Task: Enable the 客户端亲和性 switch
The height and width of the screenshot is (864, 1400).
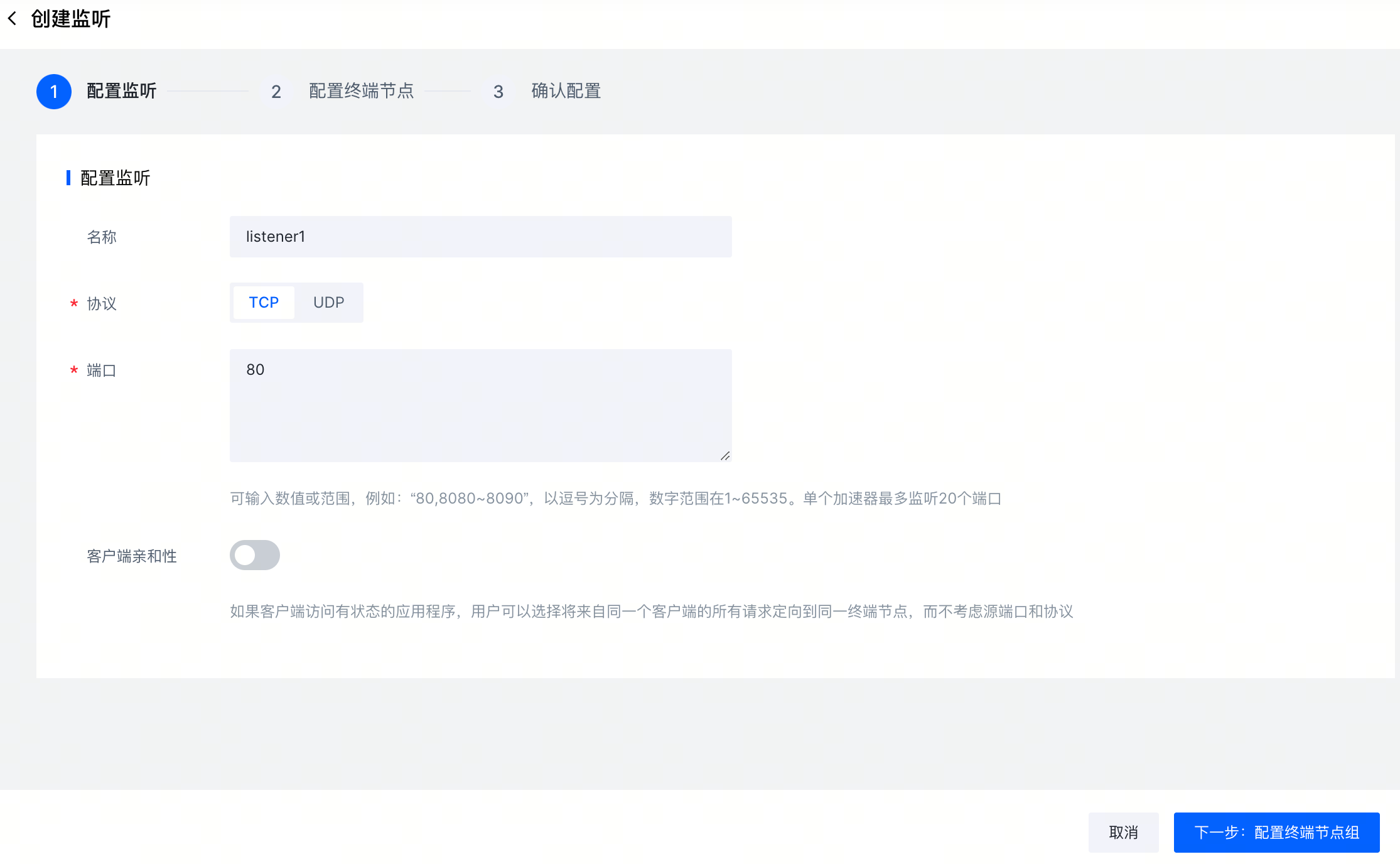Action: pyautogui.click(x=254, y=555)
